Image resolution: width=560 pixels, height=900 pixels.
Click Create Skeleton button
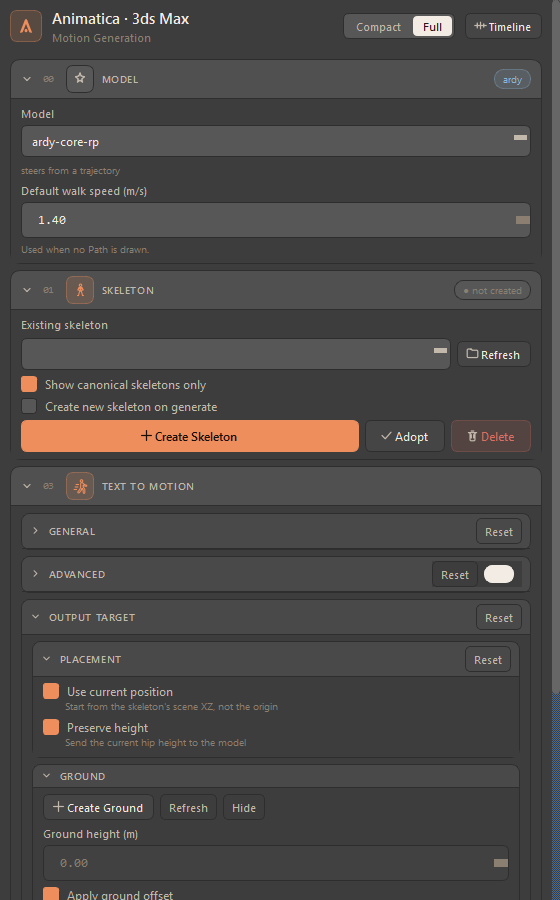[190, 436]
